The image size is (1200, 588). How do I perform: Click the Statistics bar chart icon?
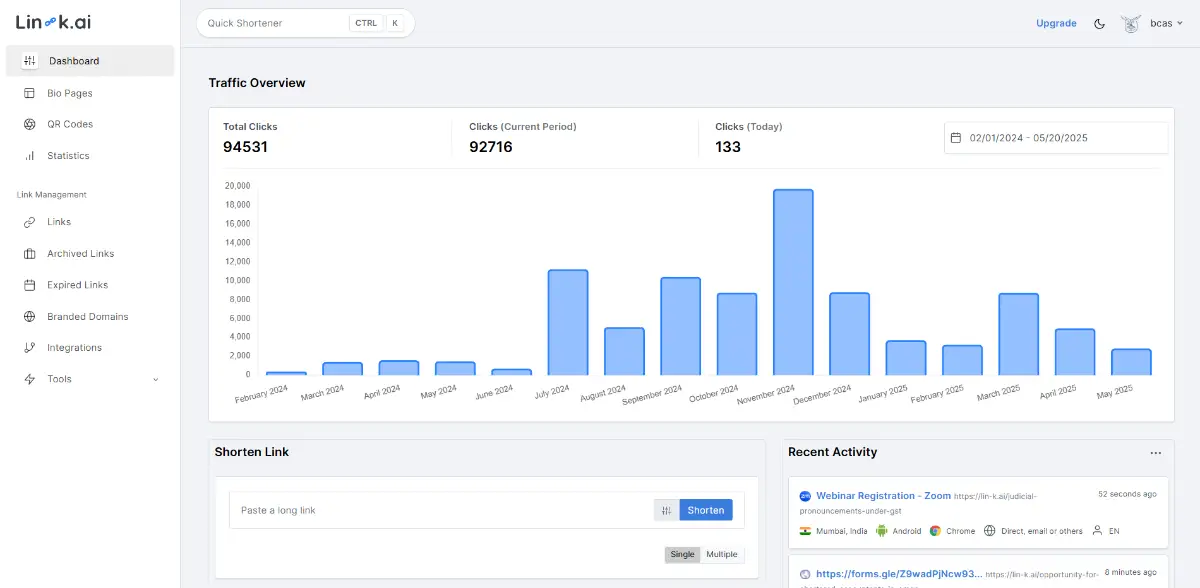click(x=29, y=156)
